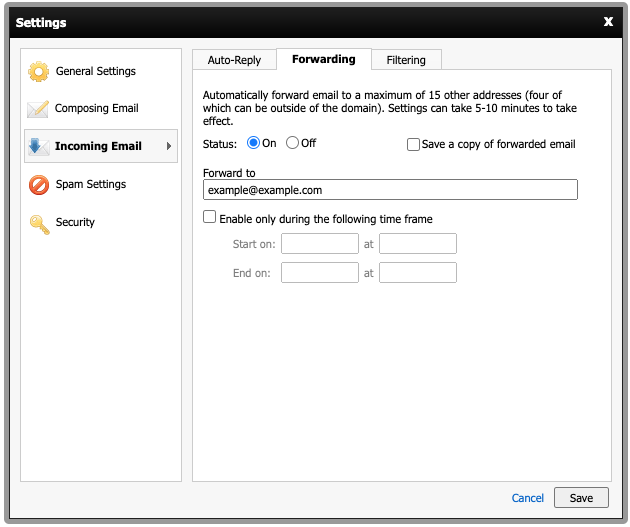630x527 pixels.
Task: Click the Composing Email envelope icon
Action: (x=38, y=109)
